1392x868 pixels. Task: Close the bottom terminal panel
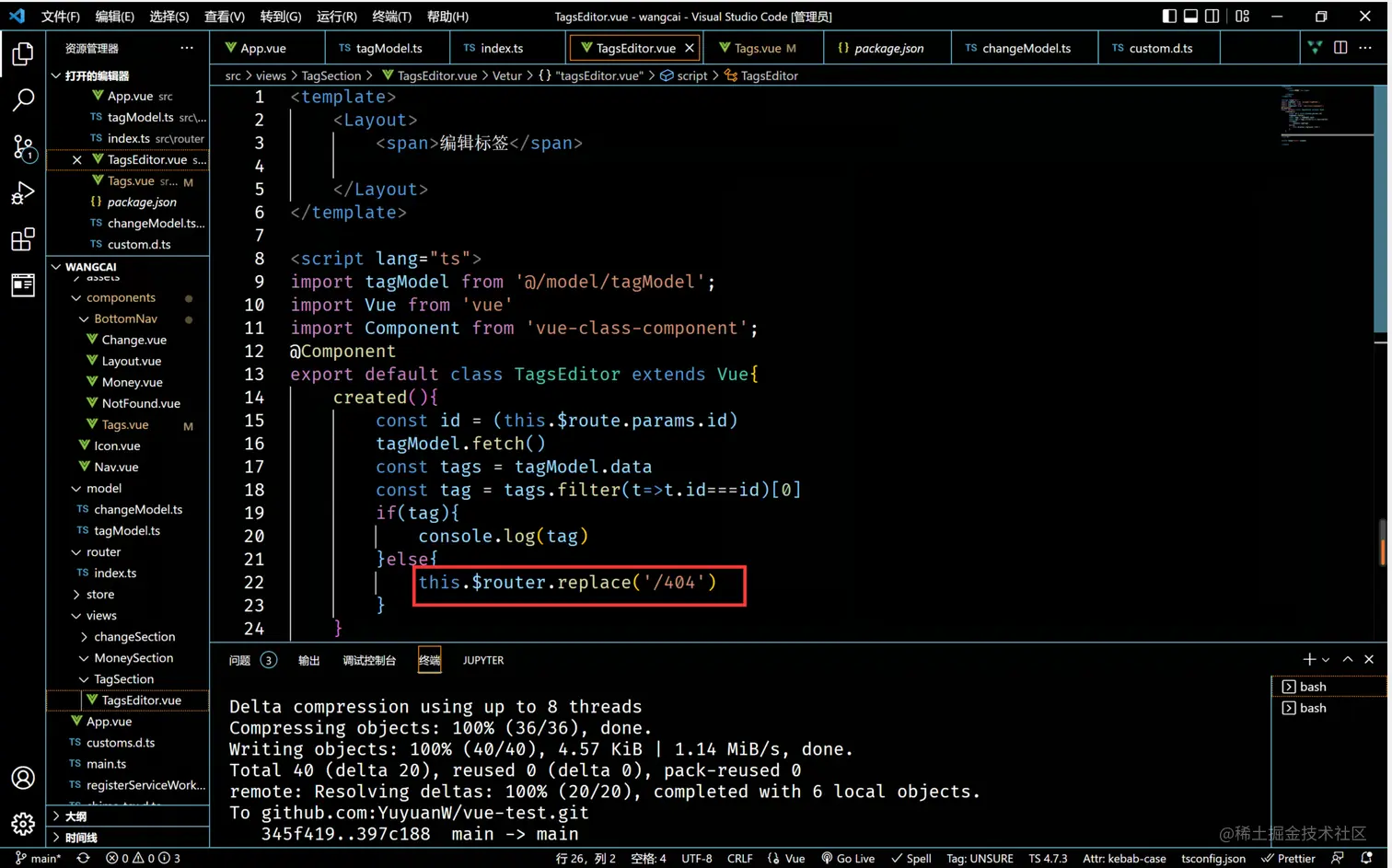pyautogui.click(x=1369, y=659)
